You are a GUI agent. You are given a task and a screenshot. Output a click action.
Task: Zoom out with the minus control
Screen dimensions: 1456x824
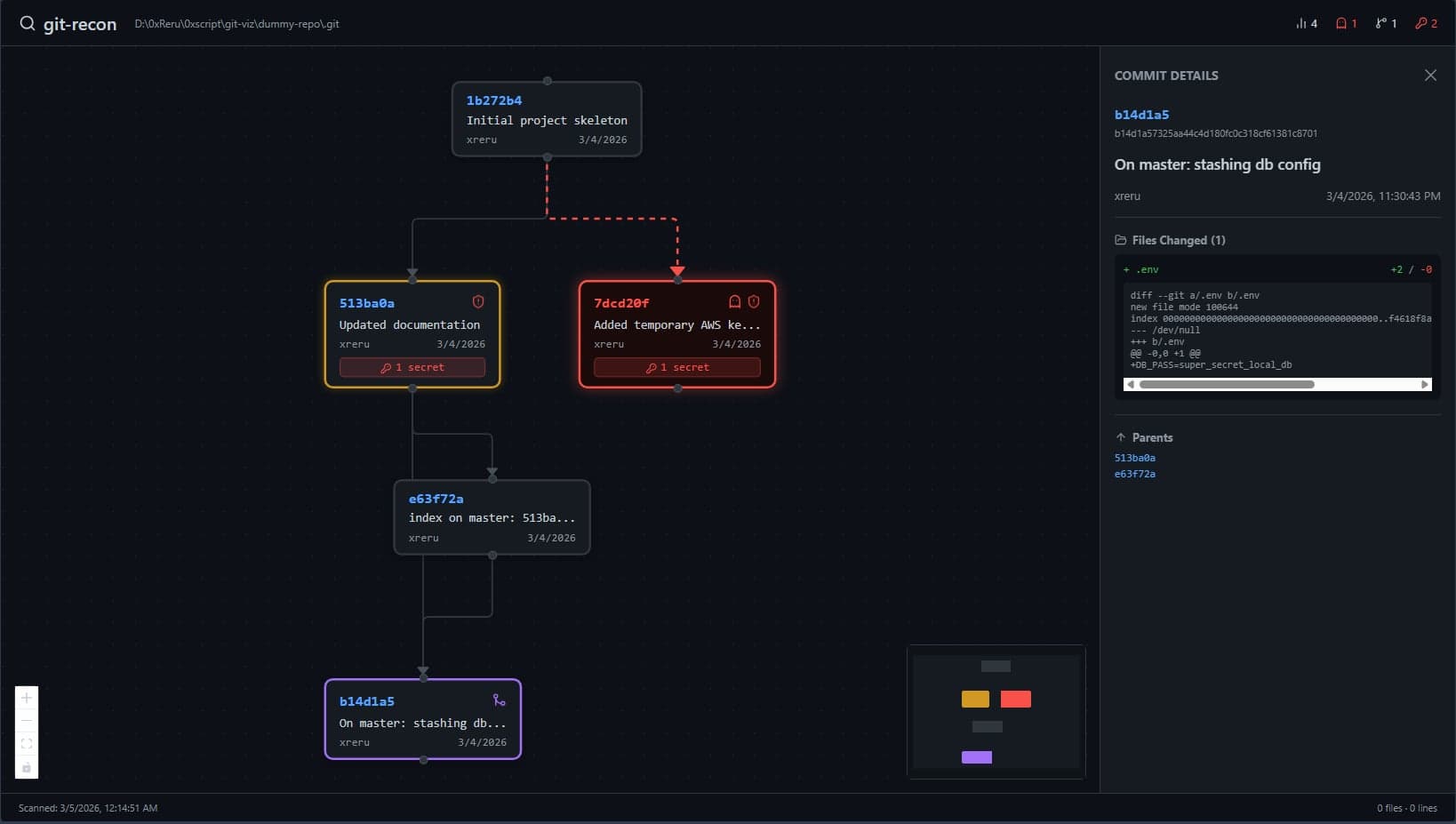[x=27, y=720]
